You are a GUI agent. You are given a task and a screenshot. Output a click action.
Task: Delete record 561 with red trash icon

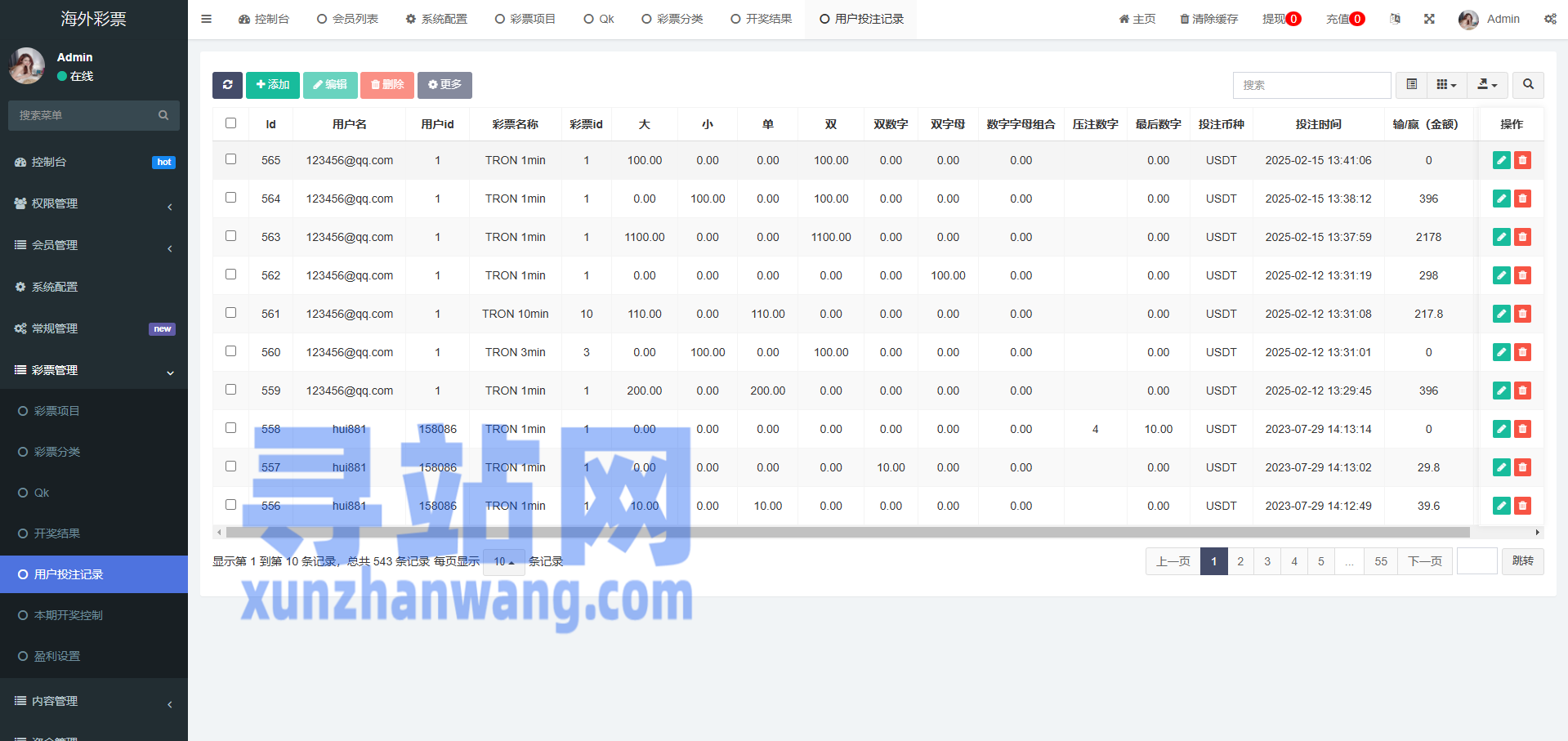[1522, 314]
